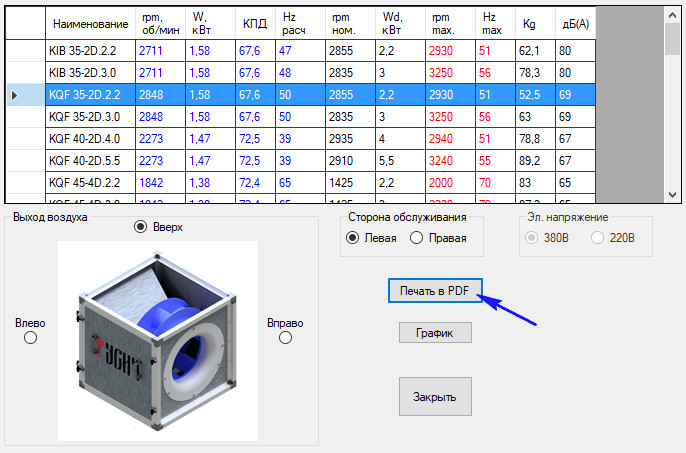Click the current row arrow indicator
Image resolution: width=686 pixels, height=453 pixels.
(14, 95)
